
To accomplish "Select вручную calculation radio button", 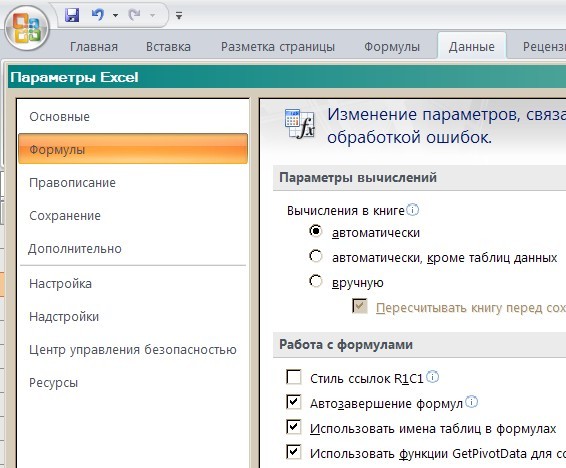I will click(315, 281).
